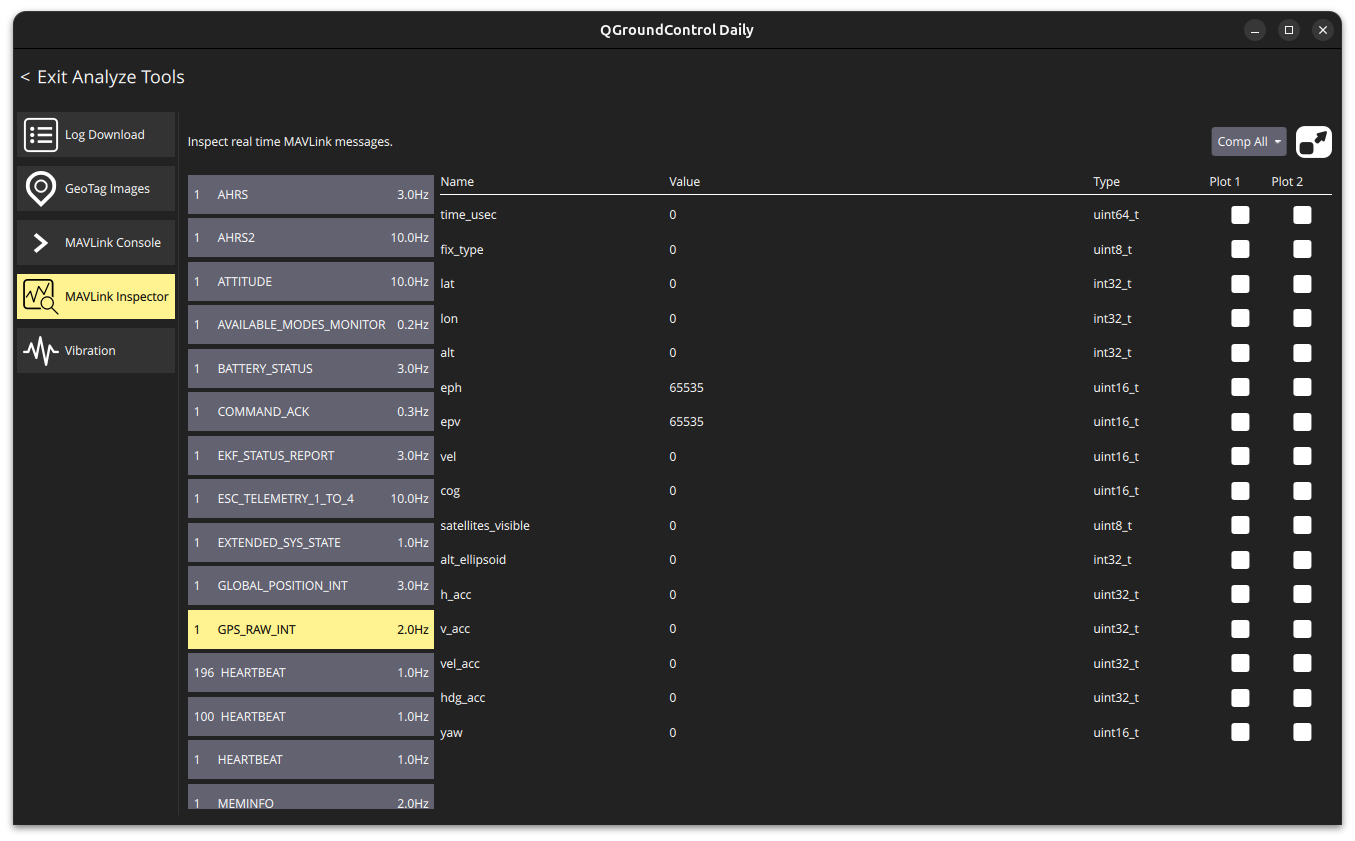Click the satellites_visible field name
This screenshot has width=1355, height=841.
[x=485, y=525]
